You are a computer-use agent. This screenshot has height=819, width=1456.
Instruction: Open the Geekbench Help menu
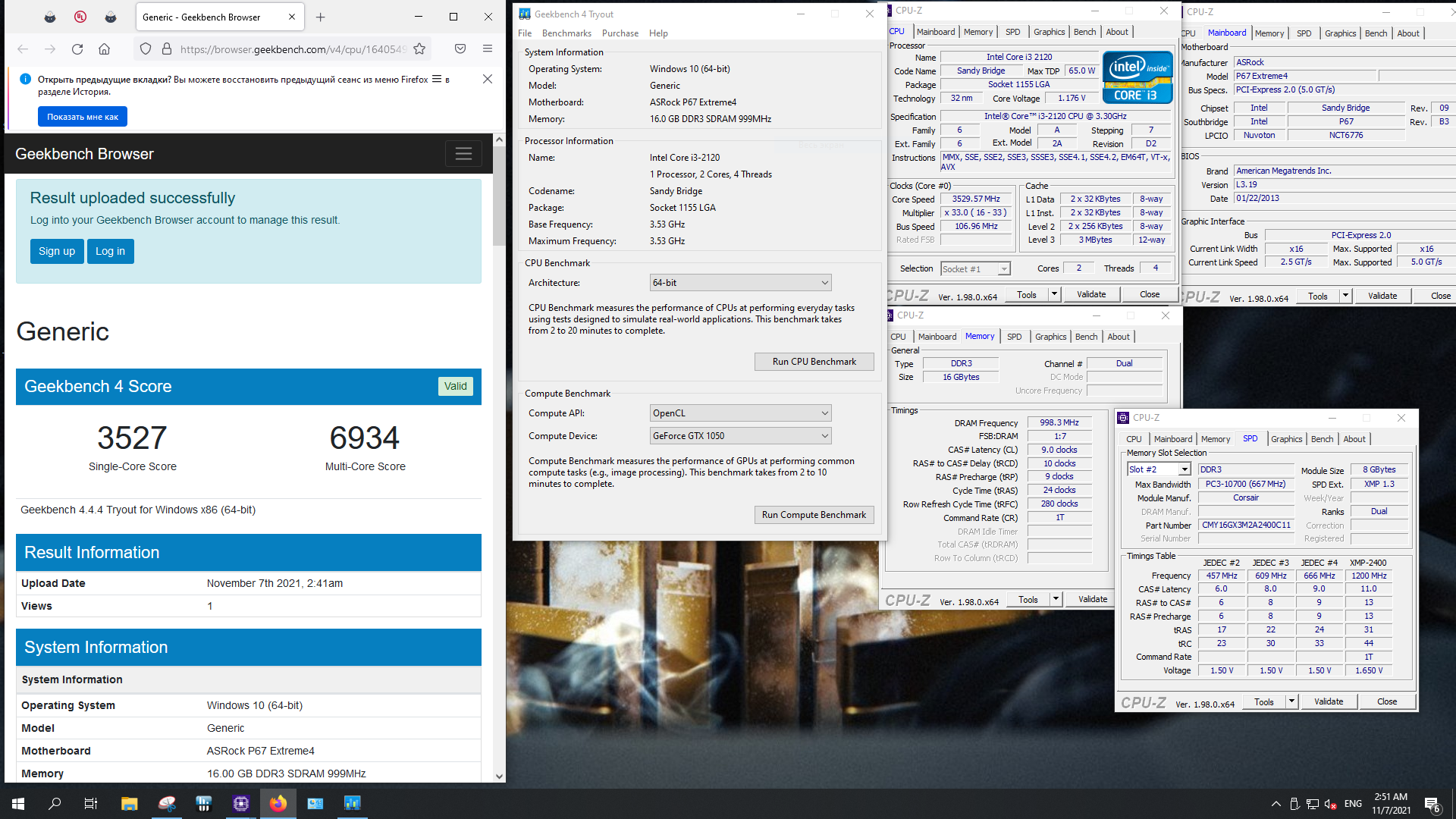[x=658, y=33]
